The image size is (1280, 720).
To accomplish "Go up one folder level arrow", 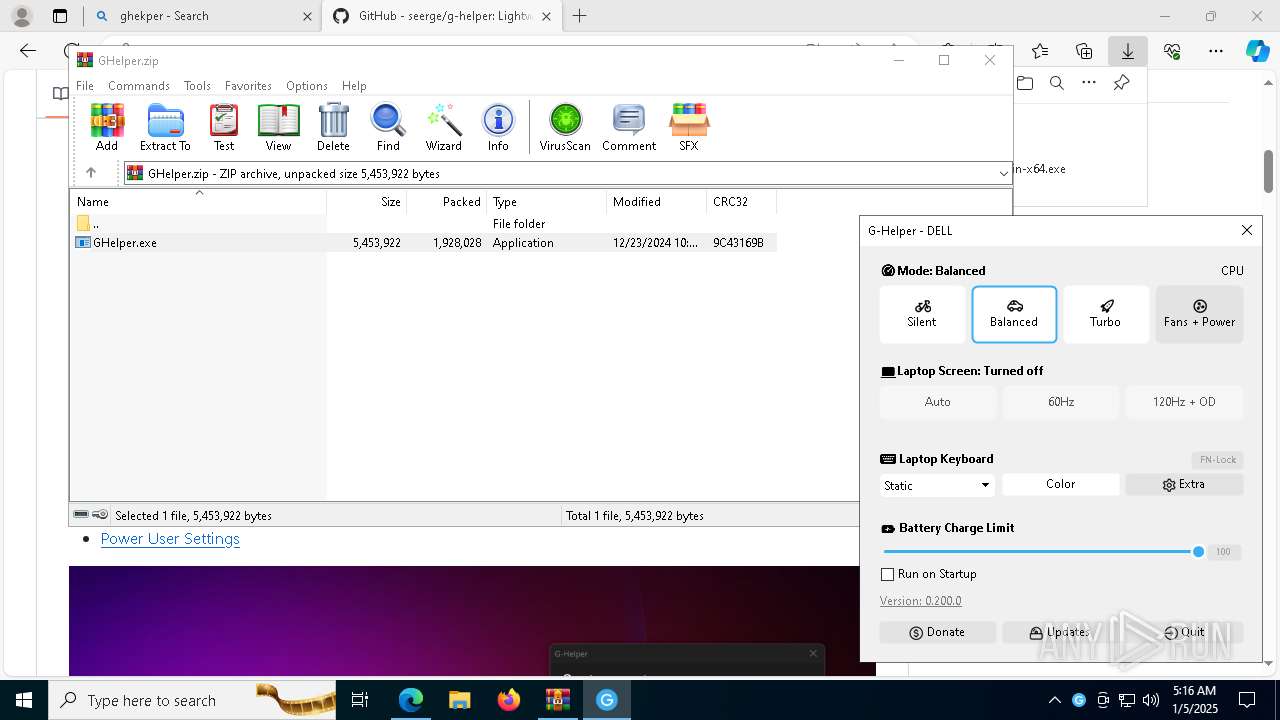I will pyautogui.click(x=91, y=173).
